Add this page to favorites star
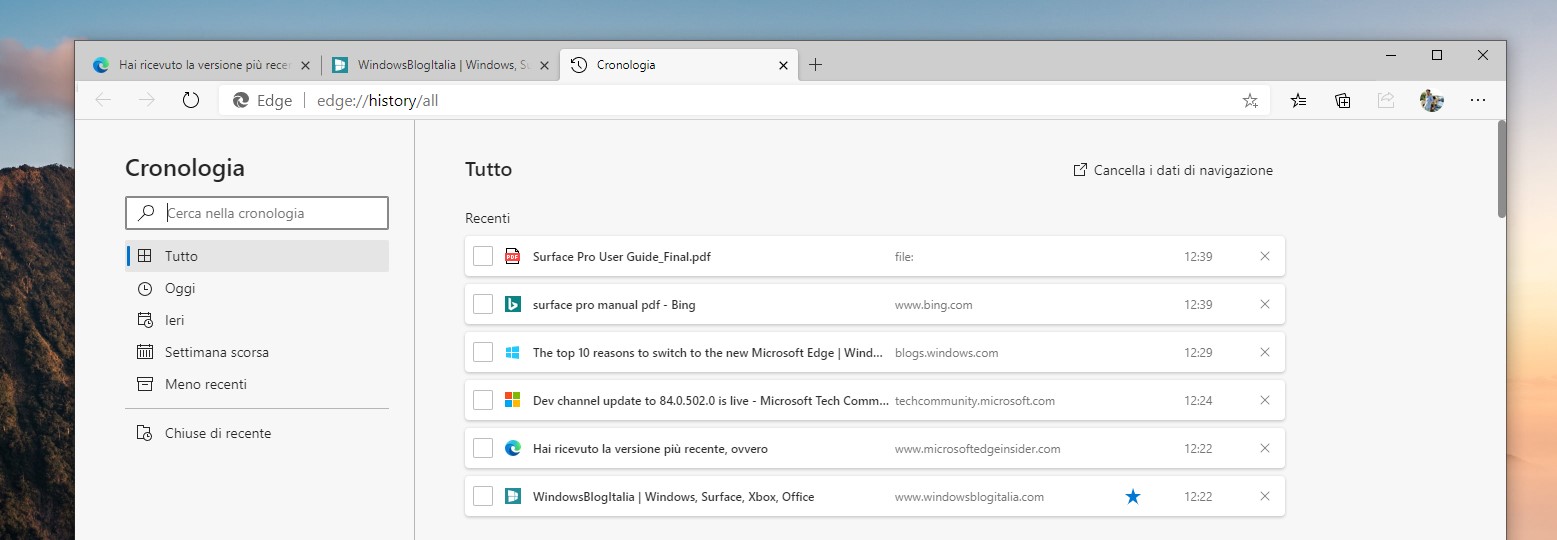The height and width of the screenshot is (540, 1557). point(1250,100)
